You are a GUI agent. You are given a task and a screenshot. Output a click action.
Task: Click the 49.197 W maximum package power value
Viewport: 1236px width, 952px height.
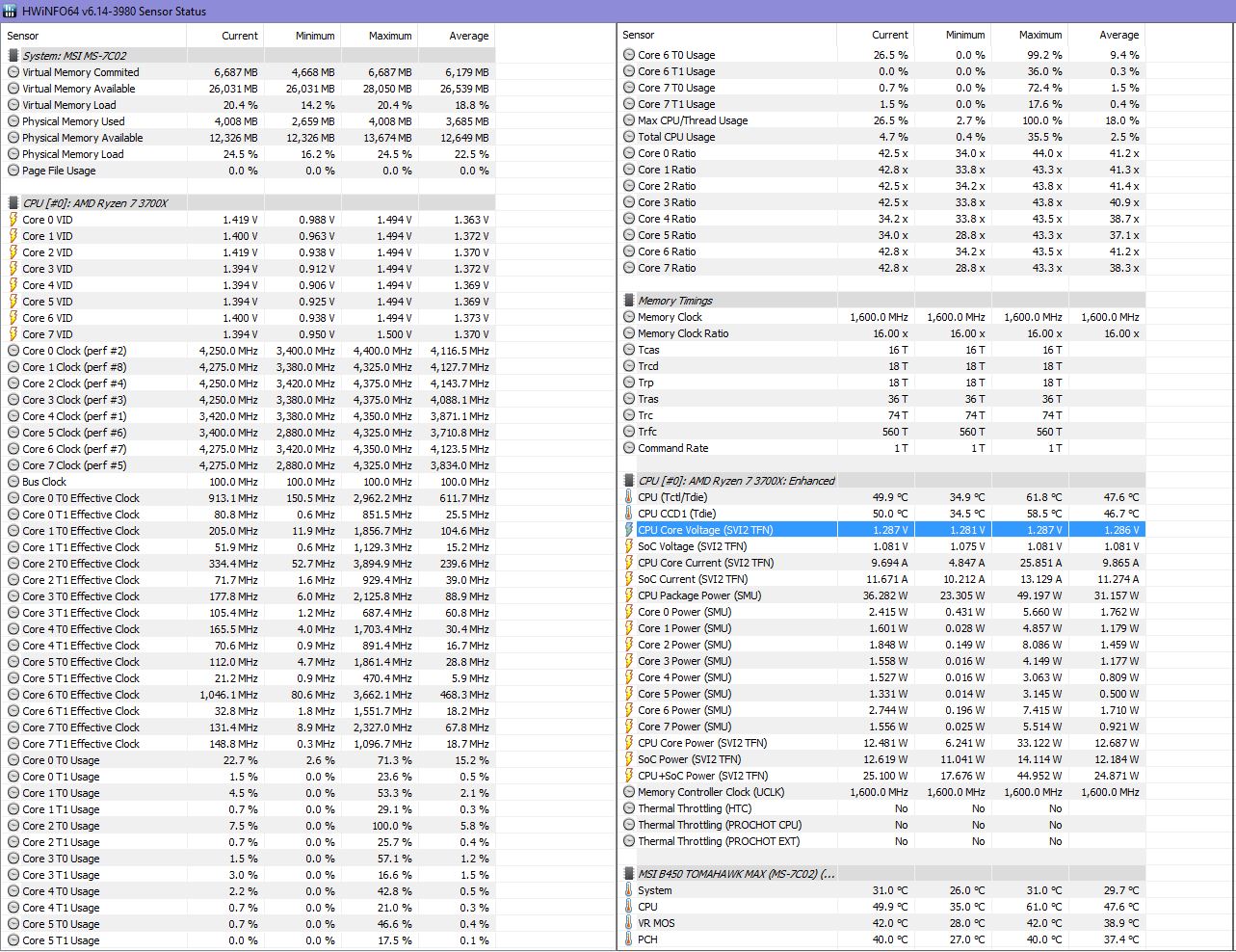click(x=1038, y=595)
